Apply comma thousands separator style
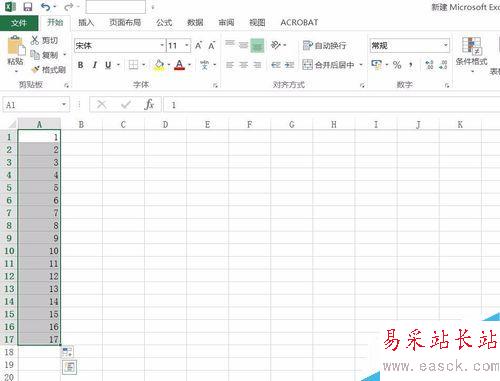The width and height of the screenshot is (500, 381). point(411,65)
